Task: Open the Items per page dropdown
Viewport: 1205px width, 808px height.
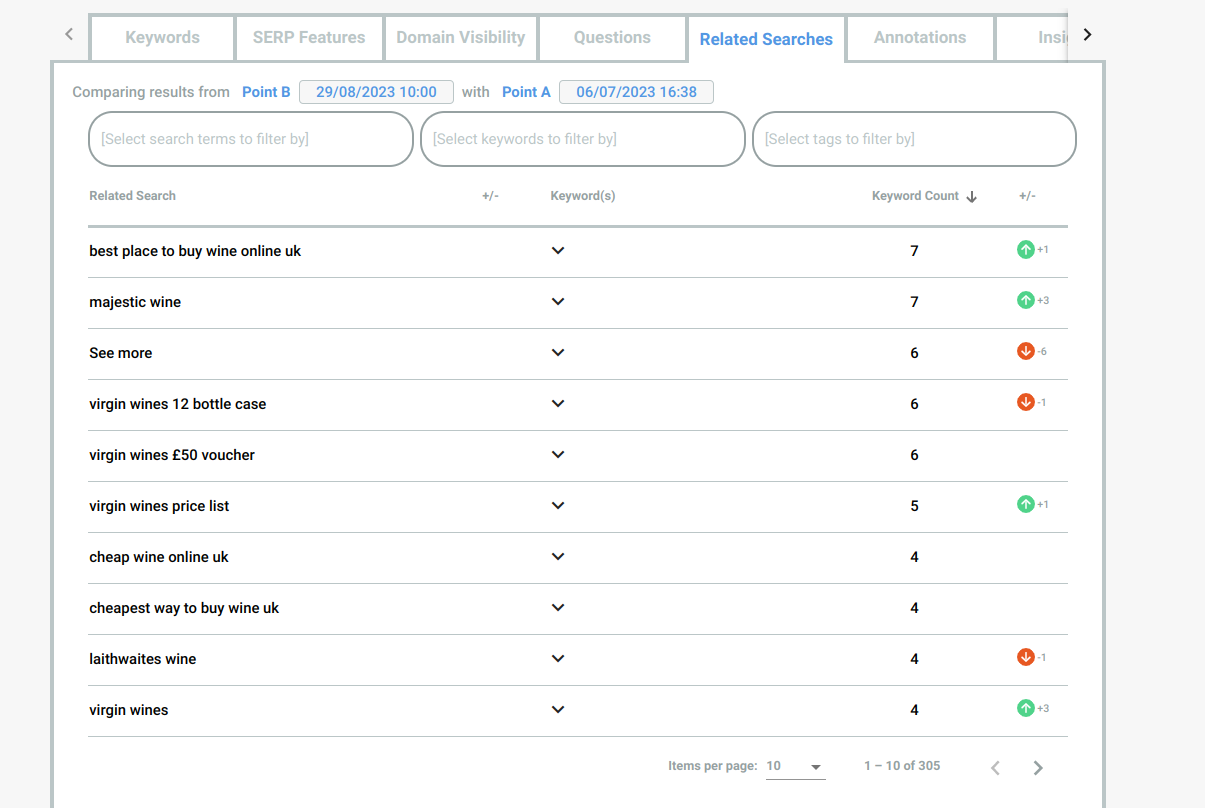Action: [x=795, y=767]
